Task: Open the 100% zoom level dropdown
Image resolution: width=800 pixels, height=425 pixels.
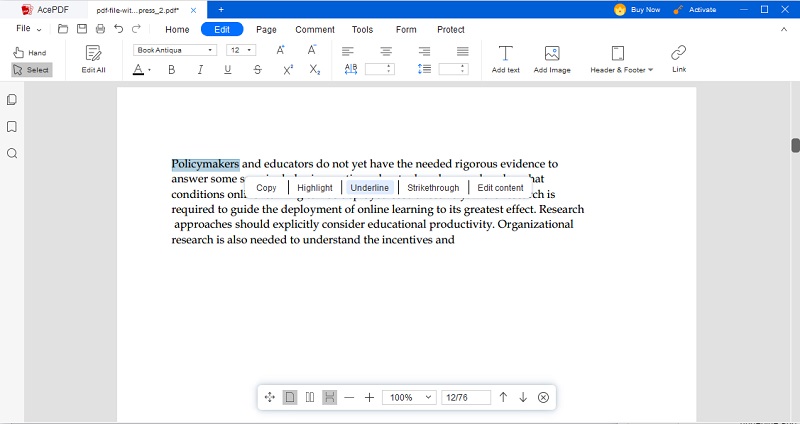Action: pos(409,397)
